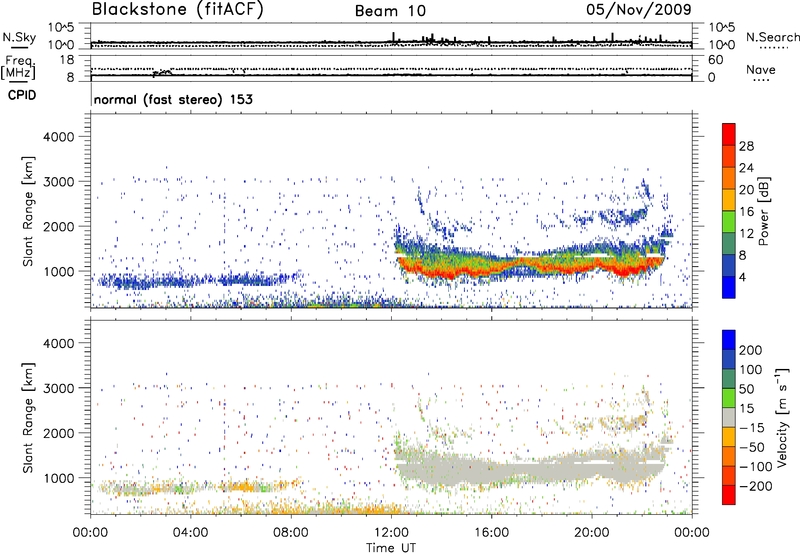
Task: Click the "60" tick on the Nave axis
Action: [x=715, y=60]
